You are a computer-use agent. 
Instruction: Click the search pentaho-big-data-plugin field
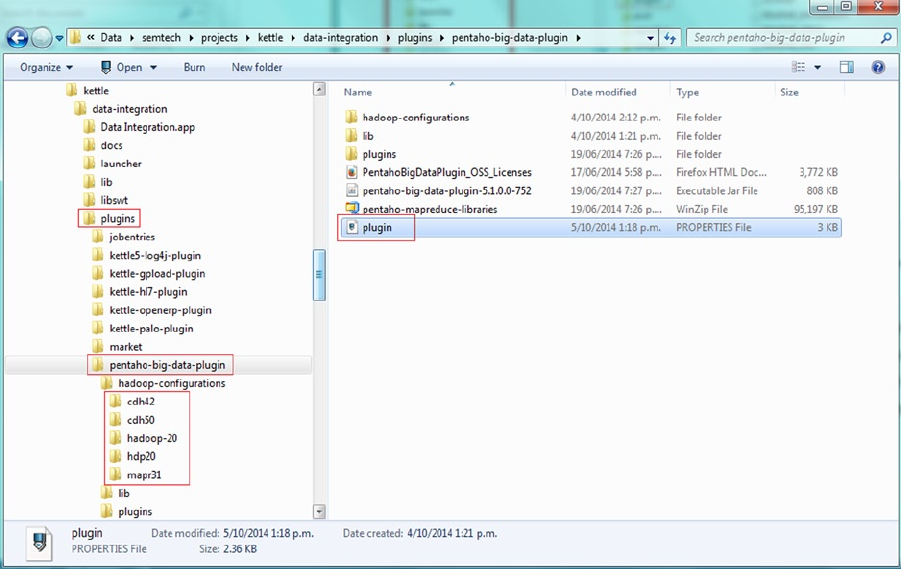pyautogui.click(x=790, y=38)
